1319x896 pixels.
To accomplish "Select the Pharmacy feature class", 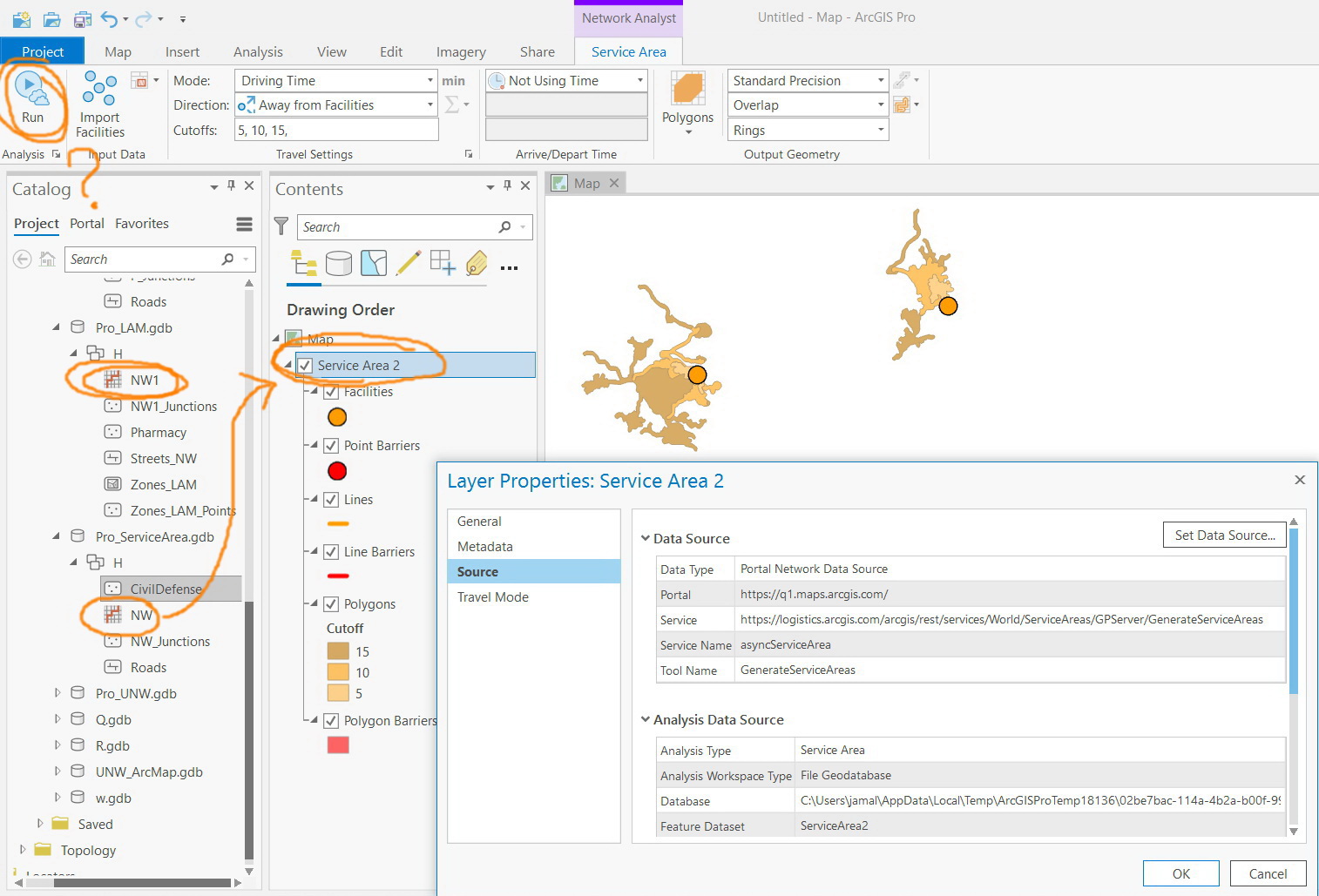I will click(158, 432).
